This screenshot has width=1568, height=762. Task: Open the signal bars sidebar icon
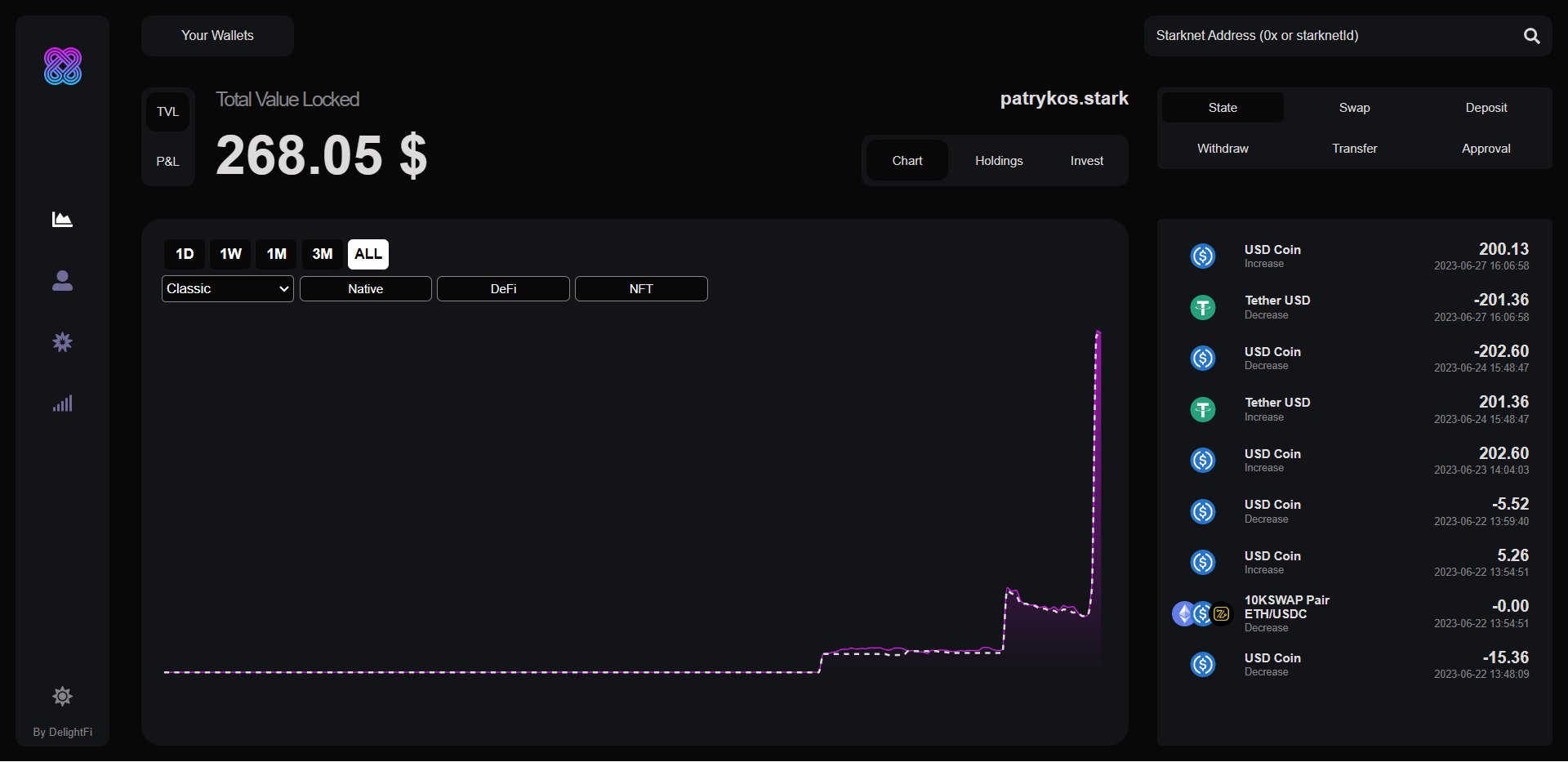(62, 403)
